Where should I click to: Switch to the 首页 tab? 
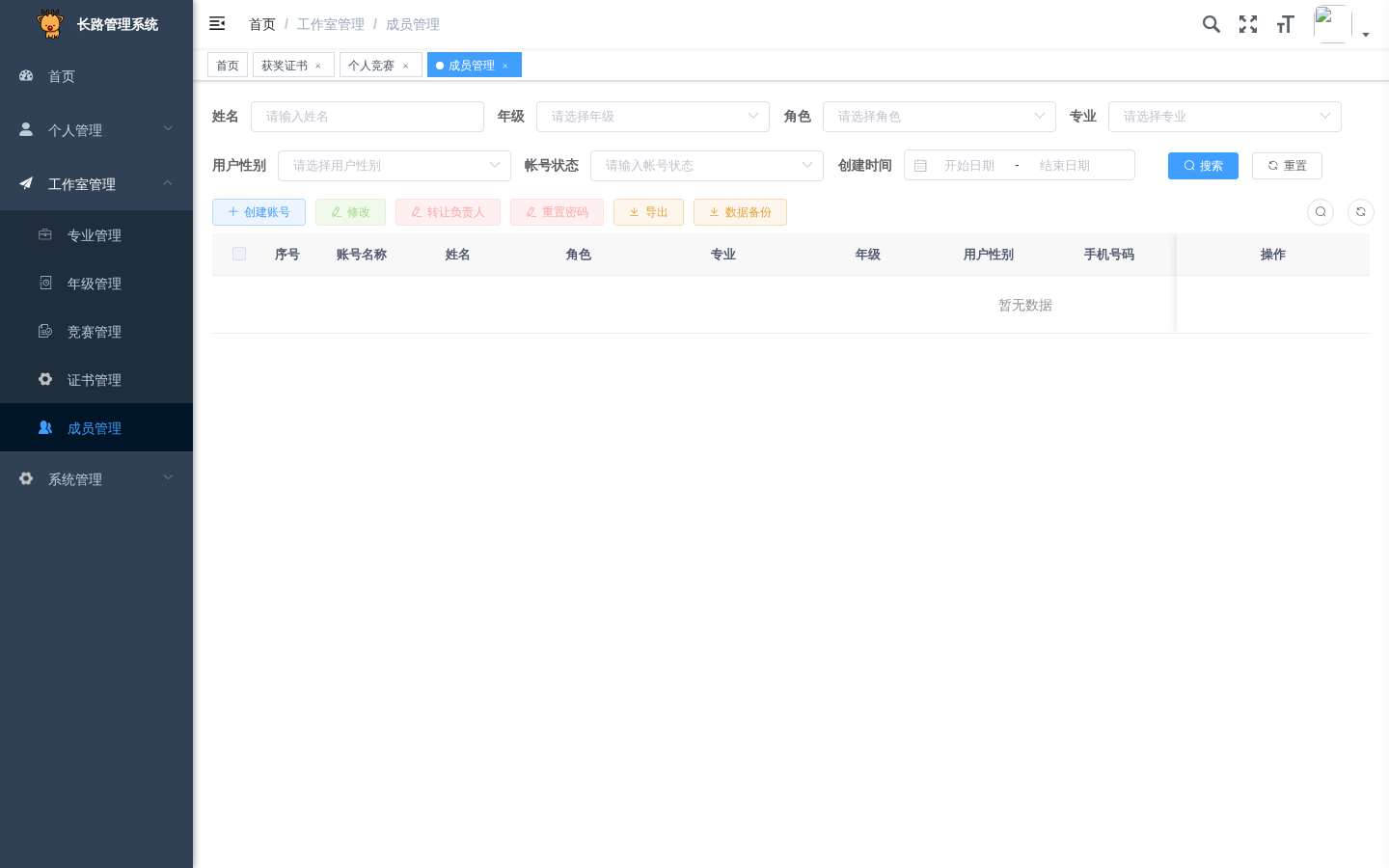[x=228, y=65]
